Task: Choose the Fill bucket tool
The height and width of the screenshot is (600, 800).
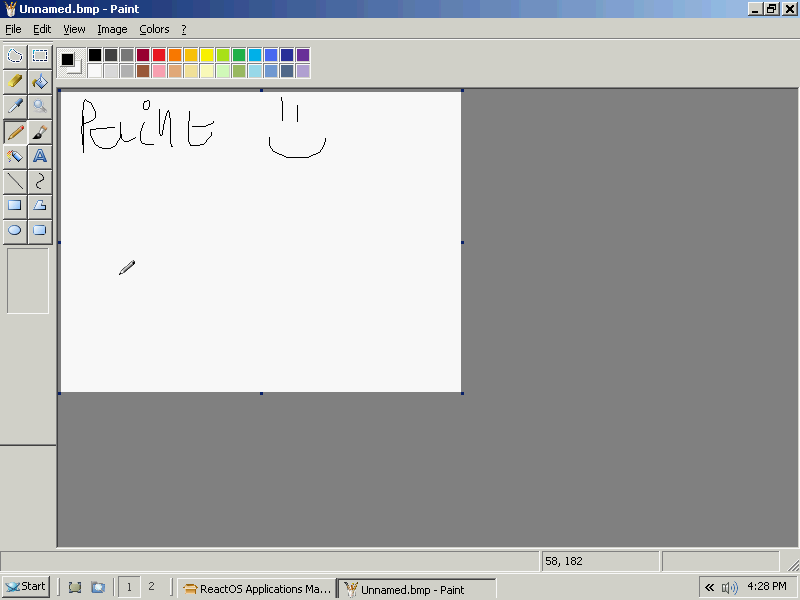Action: coord(40,81)
